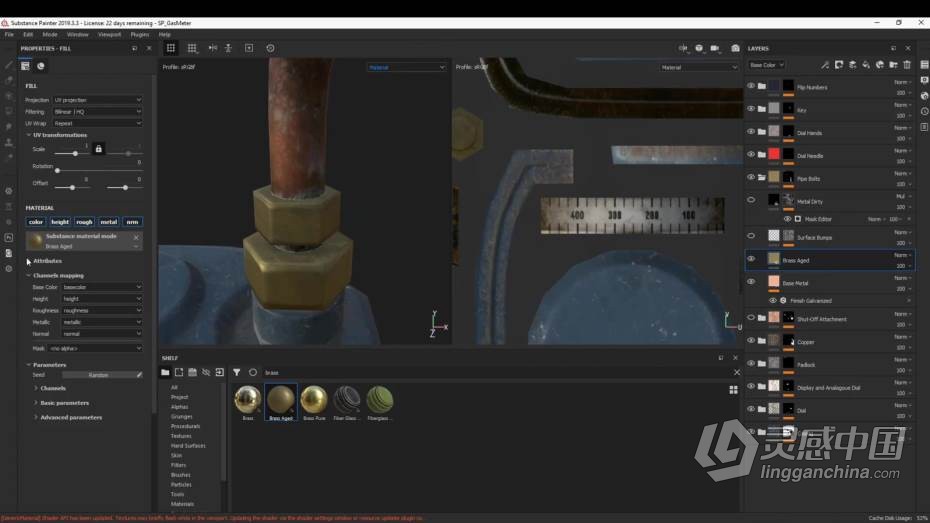Select Materials category in Shelf

click(182, 504)
